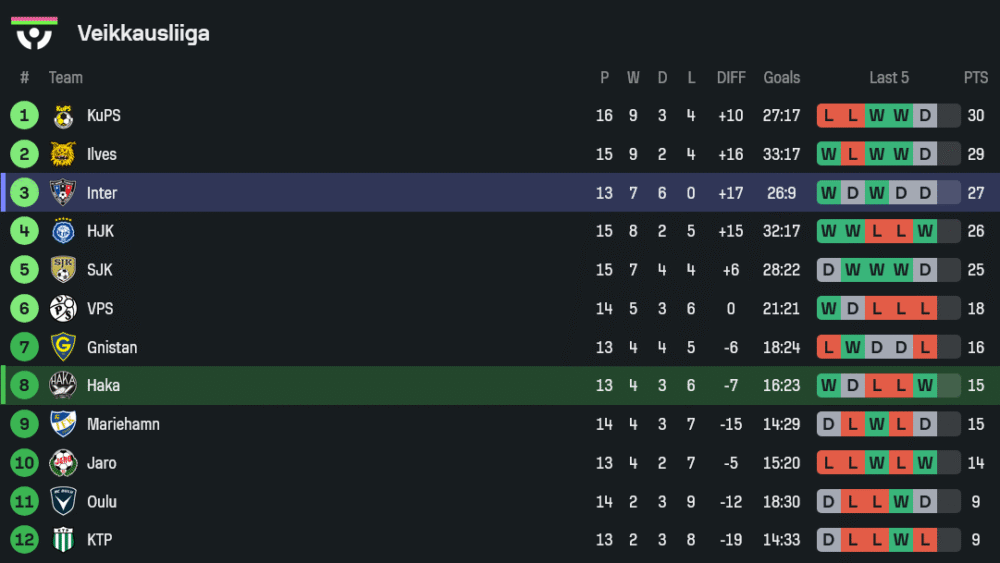Screen dimensions: 1000x563
Task: Click HJK's most recent win form badge
Action: (x=926, y=231)
